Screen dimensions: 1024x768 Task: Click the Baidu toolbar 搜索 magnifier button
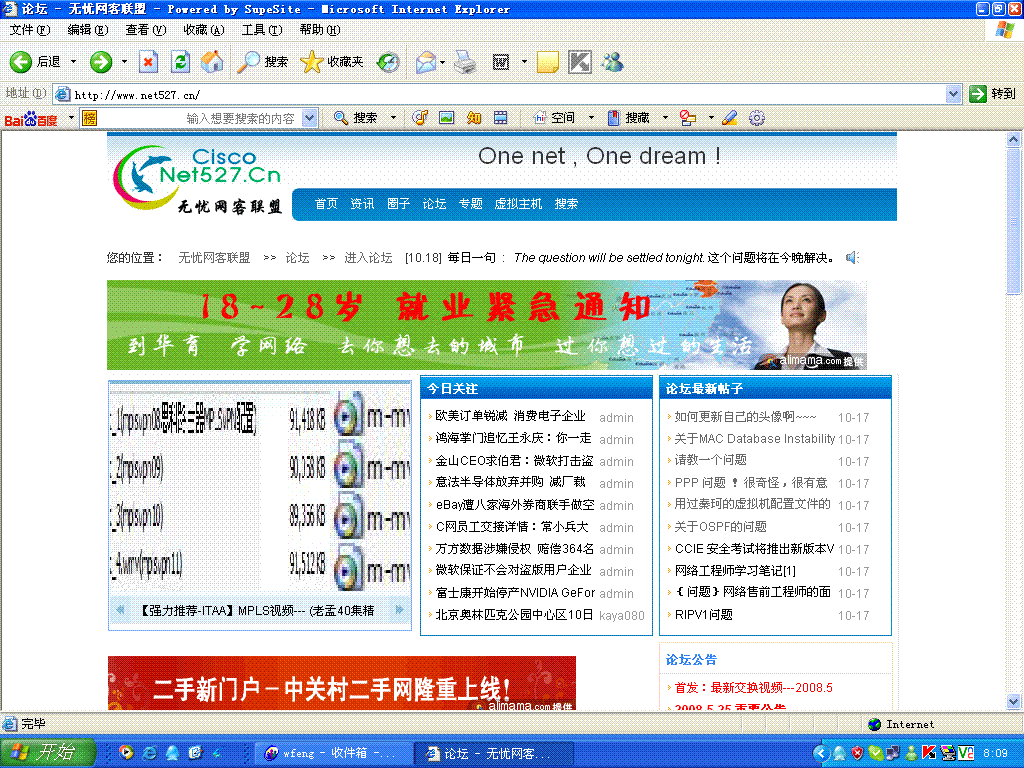356,118
